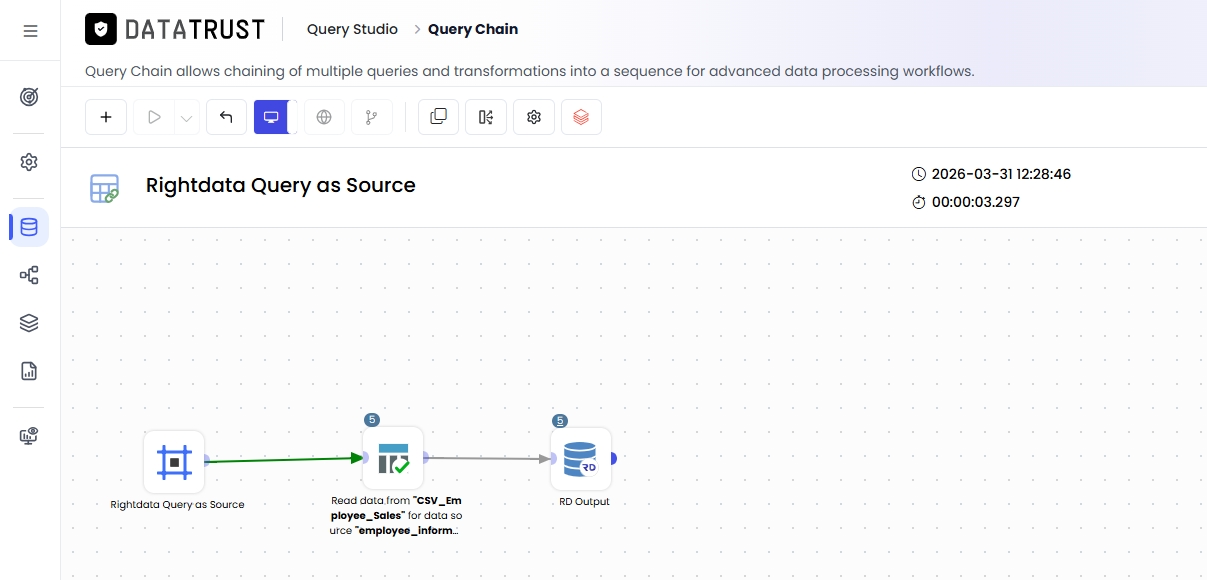Expand the run options dropdown arrow
Viewport: 1207px width, 580px height.
[x=187, y=118]
